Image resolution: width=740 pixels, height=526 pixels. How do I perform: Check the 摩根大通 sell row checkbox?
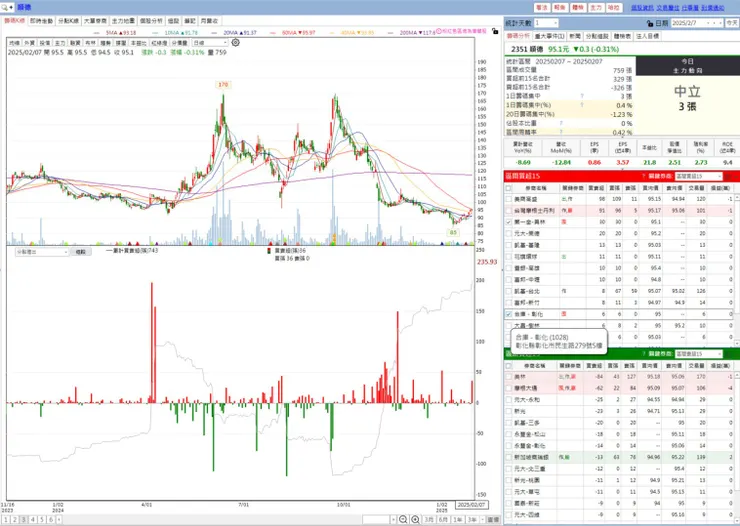[508, 388]
